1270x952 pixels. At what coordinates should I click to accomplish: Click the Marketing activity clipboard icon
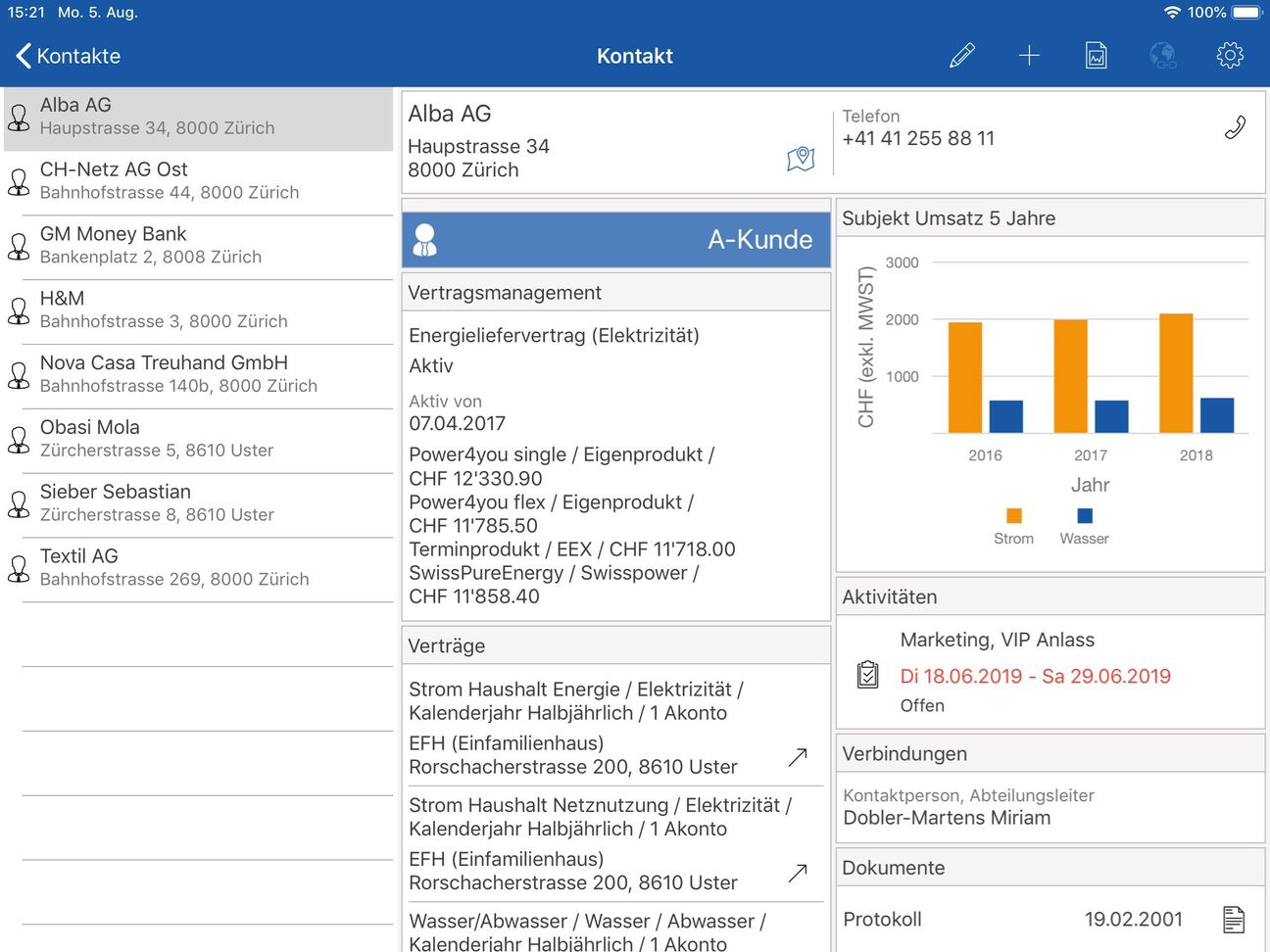click(867, 674)
